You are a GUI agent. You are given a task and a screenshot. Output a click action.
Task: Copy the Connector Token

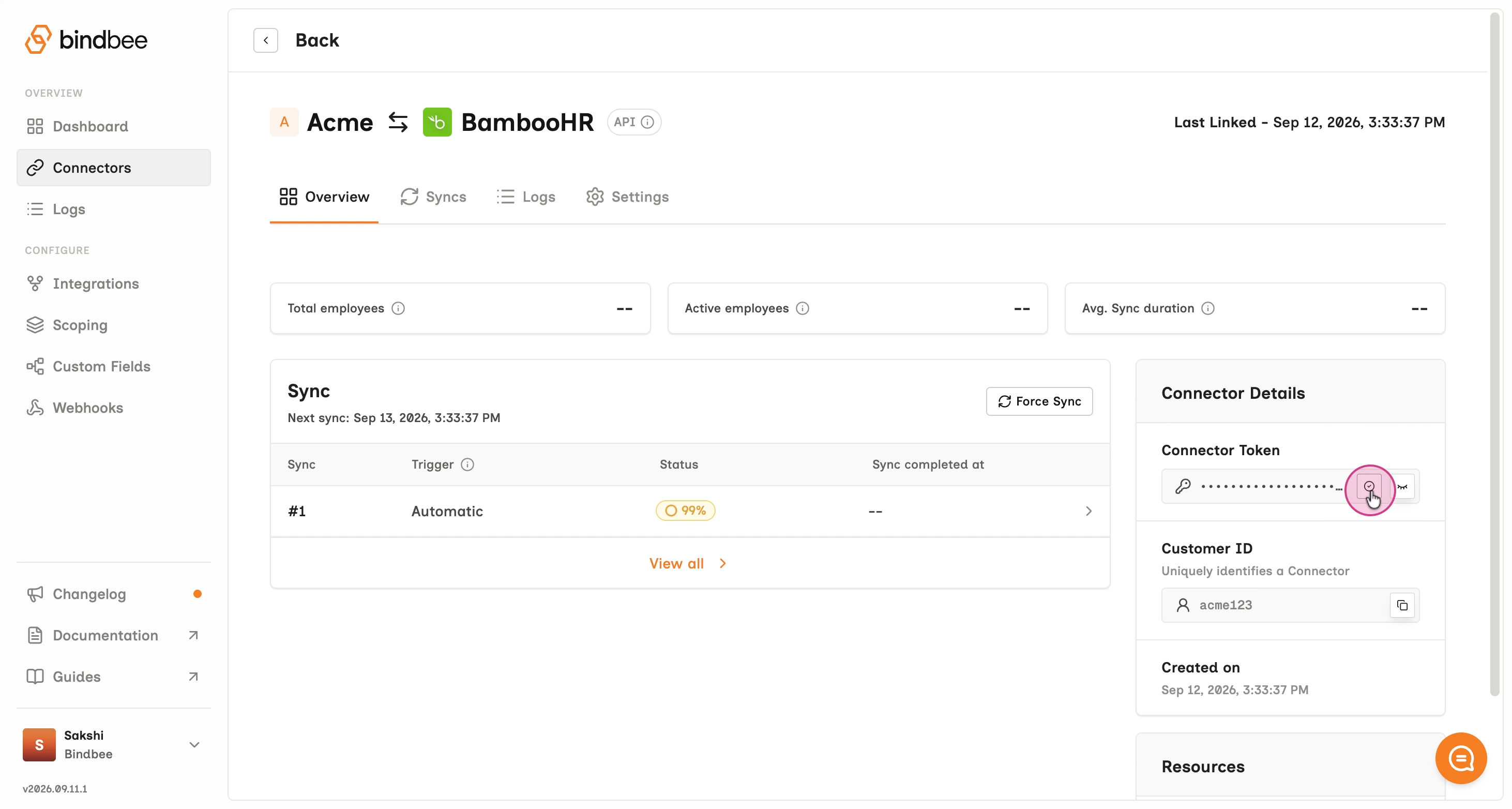[x=1369, y=486]
